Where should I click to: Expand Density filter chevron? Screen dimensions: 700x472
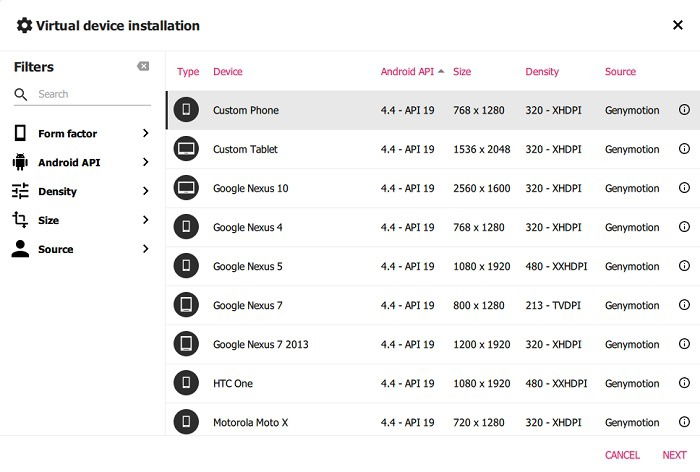(x=145, y=191)
